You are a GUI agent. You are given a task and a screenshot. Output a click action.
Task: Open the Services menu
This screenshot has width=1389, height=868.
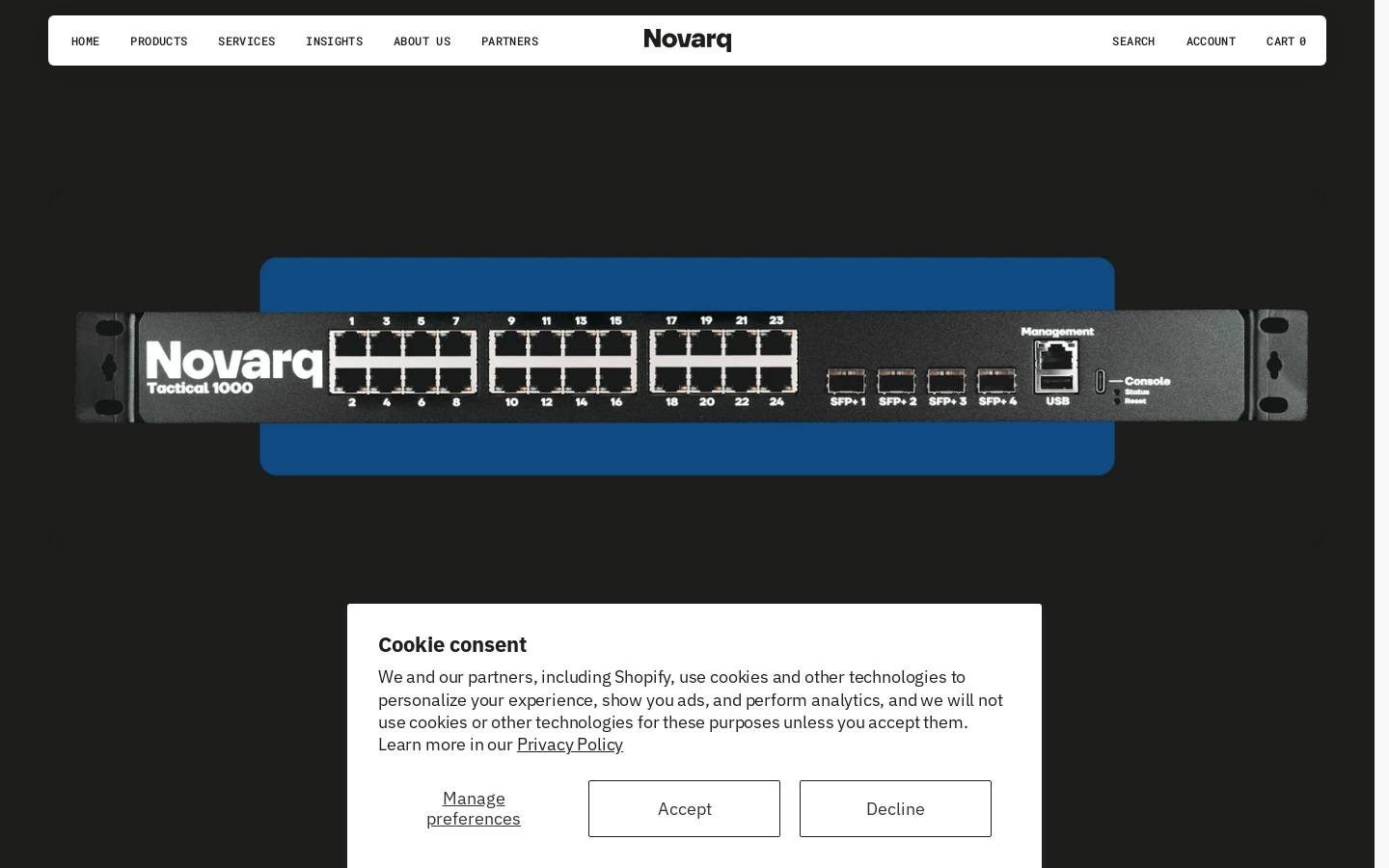click(247, 41)
